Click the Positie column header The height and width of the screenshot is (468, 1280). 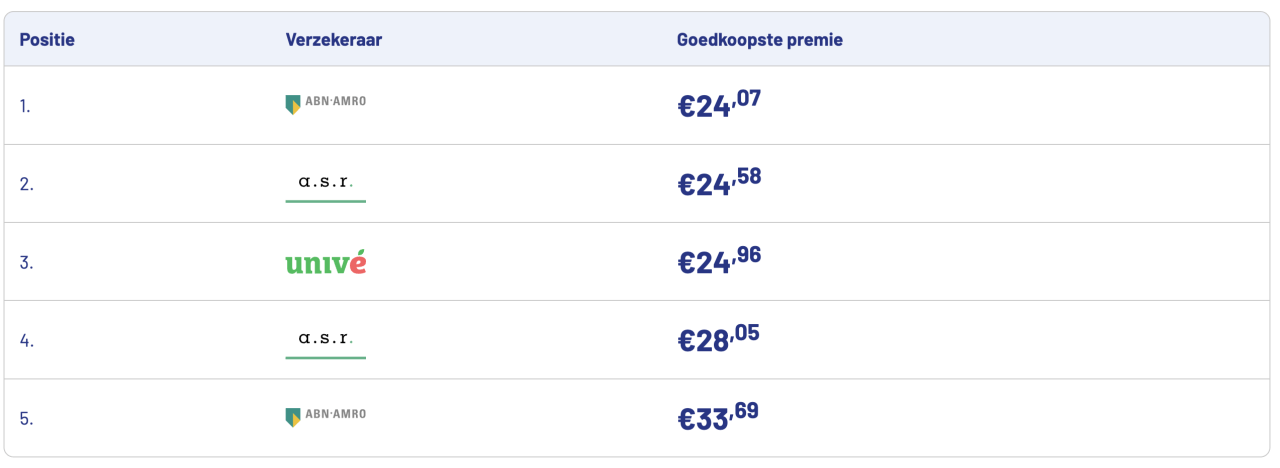(47, 40)
